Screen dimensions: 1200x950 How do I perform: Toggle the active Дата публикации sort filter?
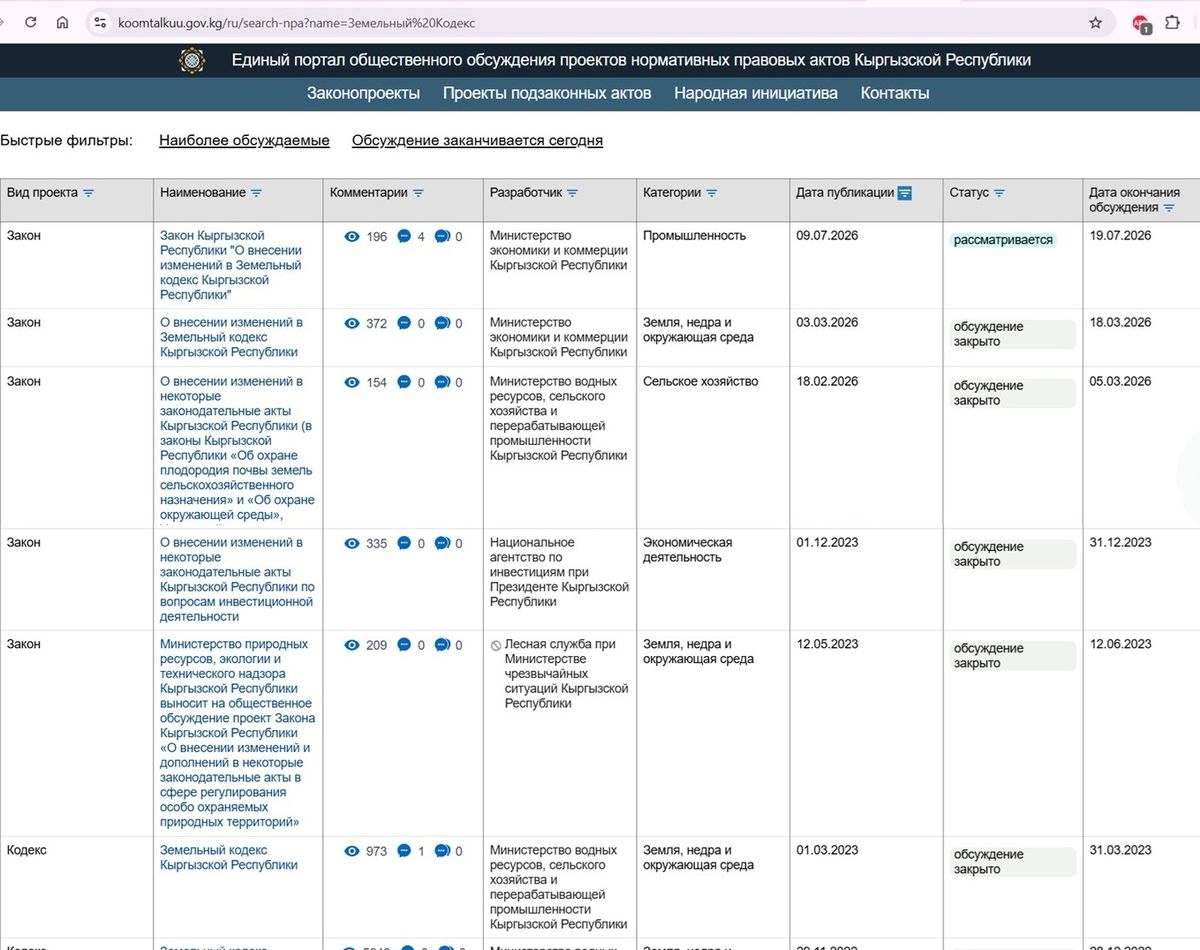pos(905,193)
